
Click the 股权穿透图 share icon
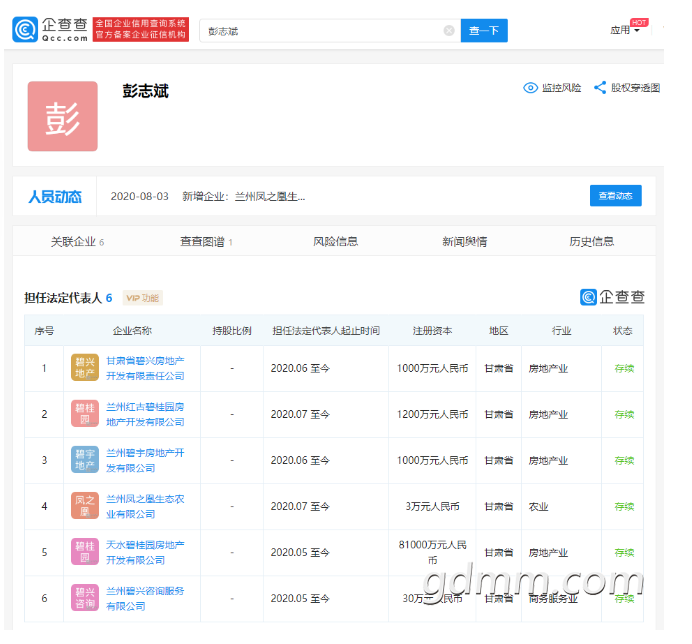600,87
